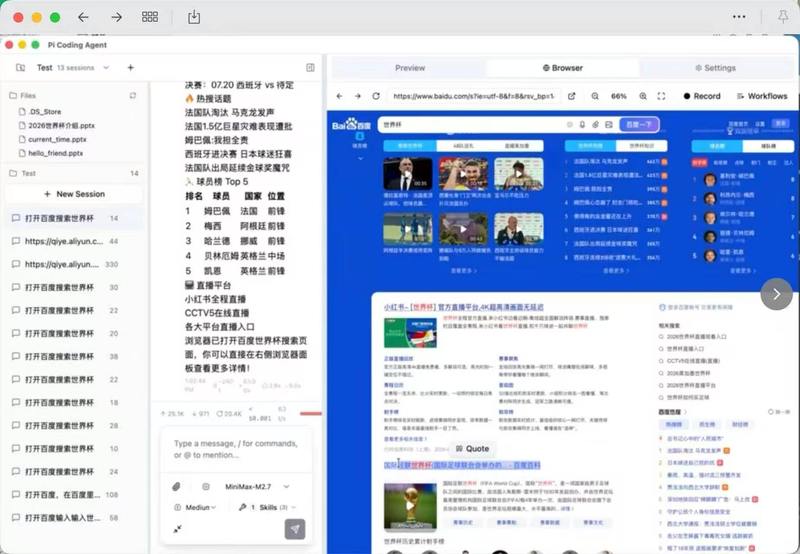Open the 小红书 世界杯 search result link
The image size is (800, 554).
463,307
